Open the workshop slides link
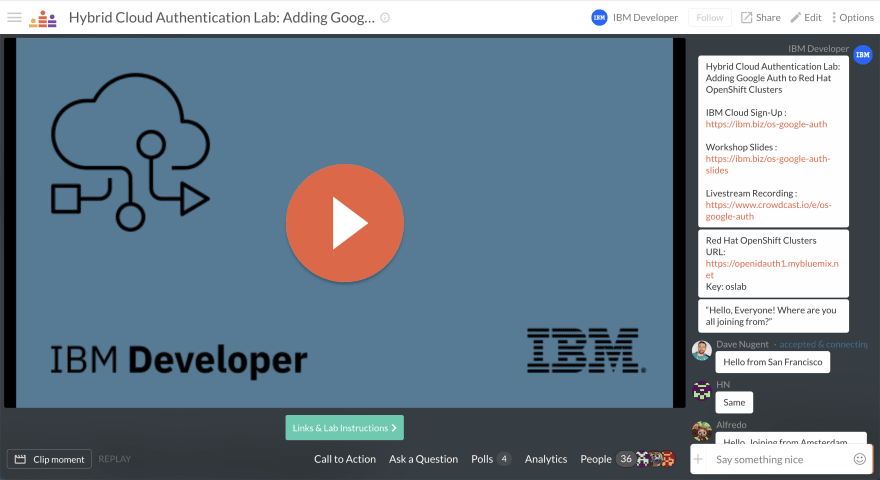This screenshot has width=880, height=480. coord(768,164)
